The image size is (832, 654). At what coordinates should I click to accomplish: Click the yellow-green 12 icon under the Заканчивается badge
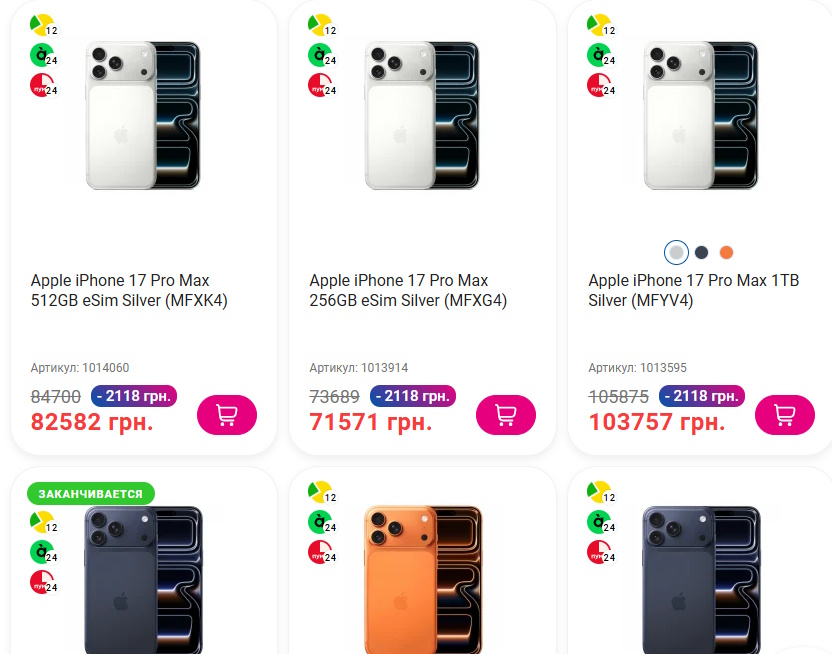click(44, 522)
